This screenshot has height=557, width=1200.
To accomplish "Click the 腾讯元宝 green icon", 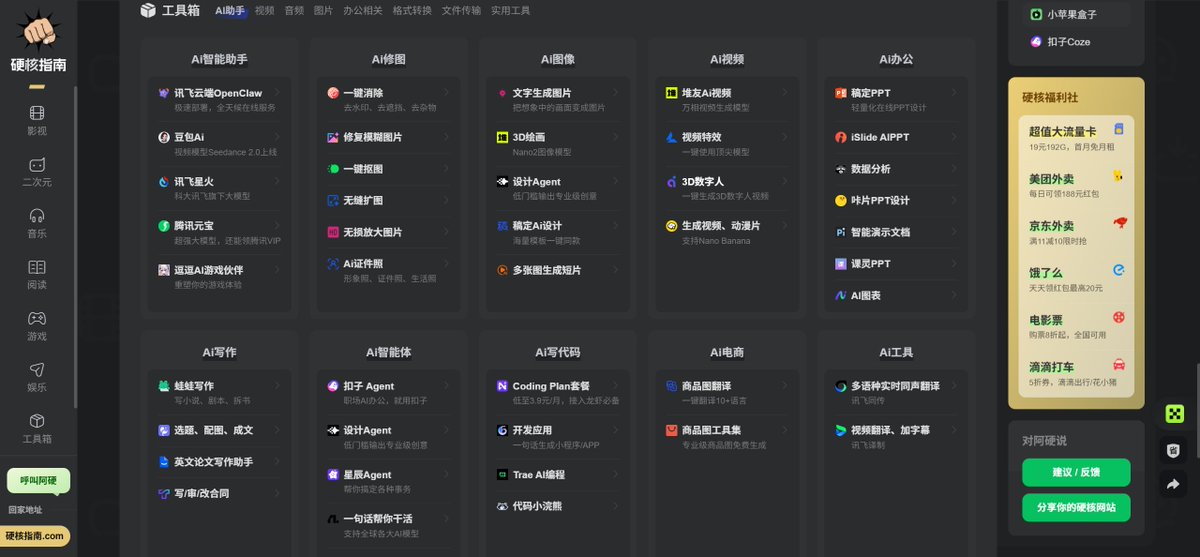I will (x=164, y=226).
